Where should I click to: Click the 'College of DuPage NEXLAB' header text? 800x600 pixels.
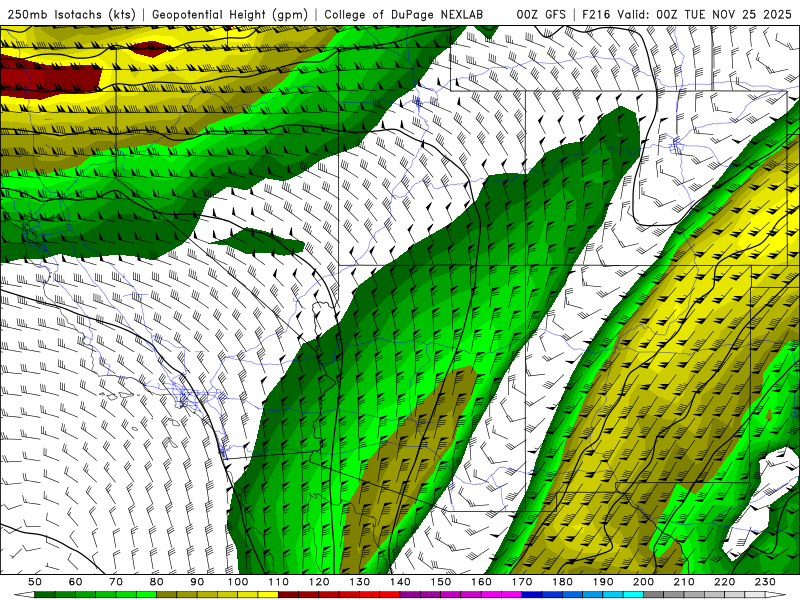403,15
